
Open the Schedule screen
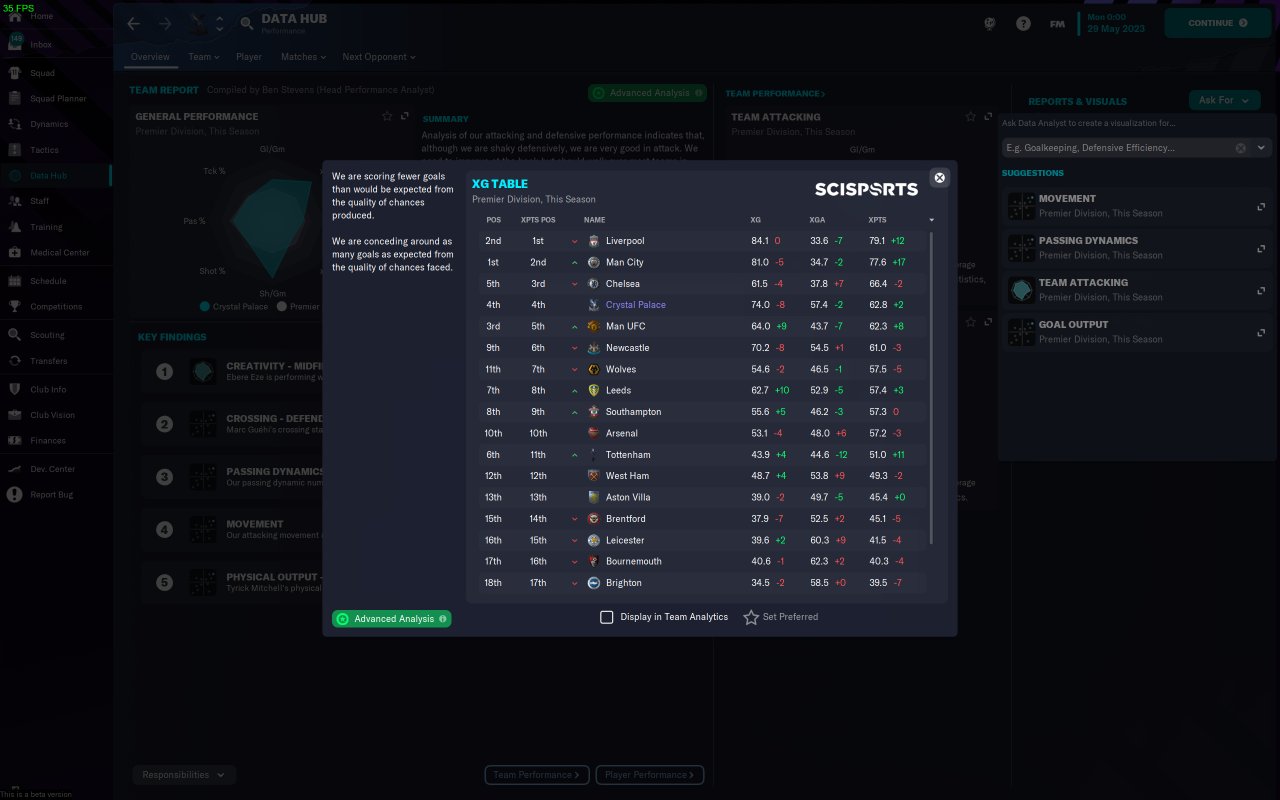pyautogui.click(x=48, y=281)
